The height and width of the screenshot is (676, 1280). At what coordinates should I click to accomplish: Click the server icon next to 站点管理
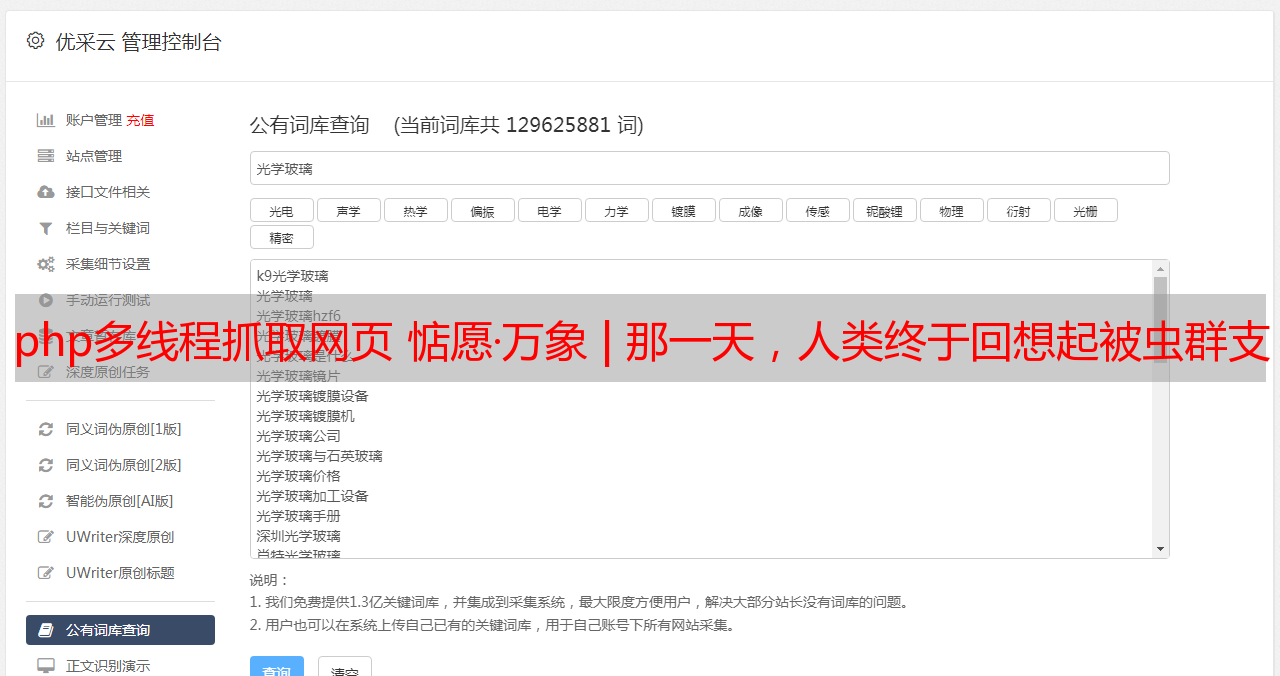[x=45, y=156]
